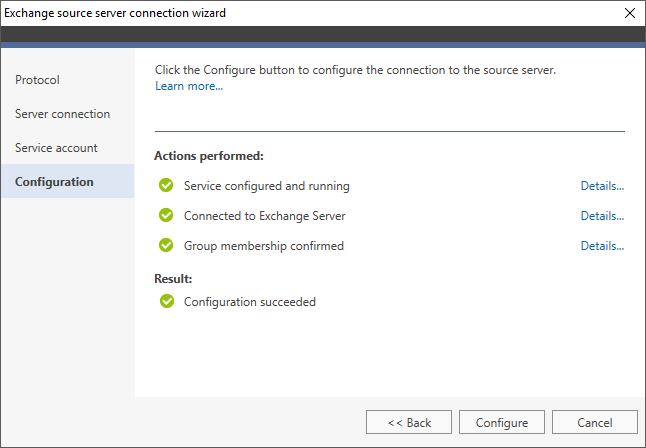This screenshot has height=448, width=646.
Task: Go back with the << Back button
Action: point(409,422)
